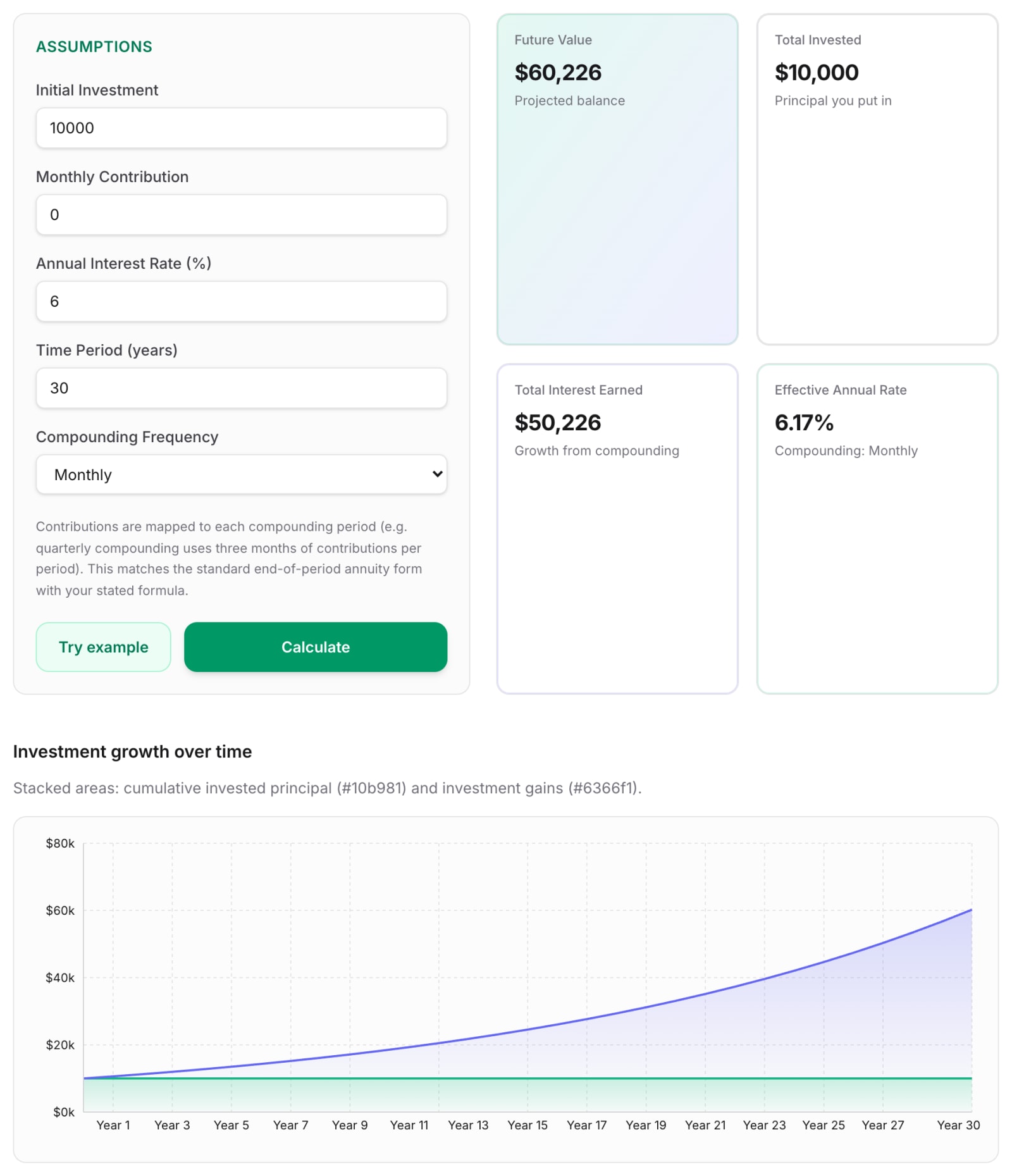This screenshot has height=1176, width=1012.
Task: Click the 'Investment growth over time' heading
Action: click(x=132, y=752)
